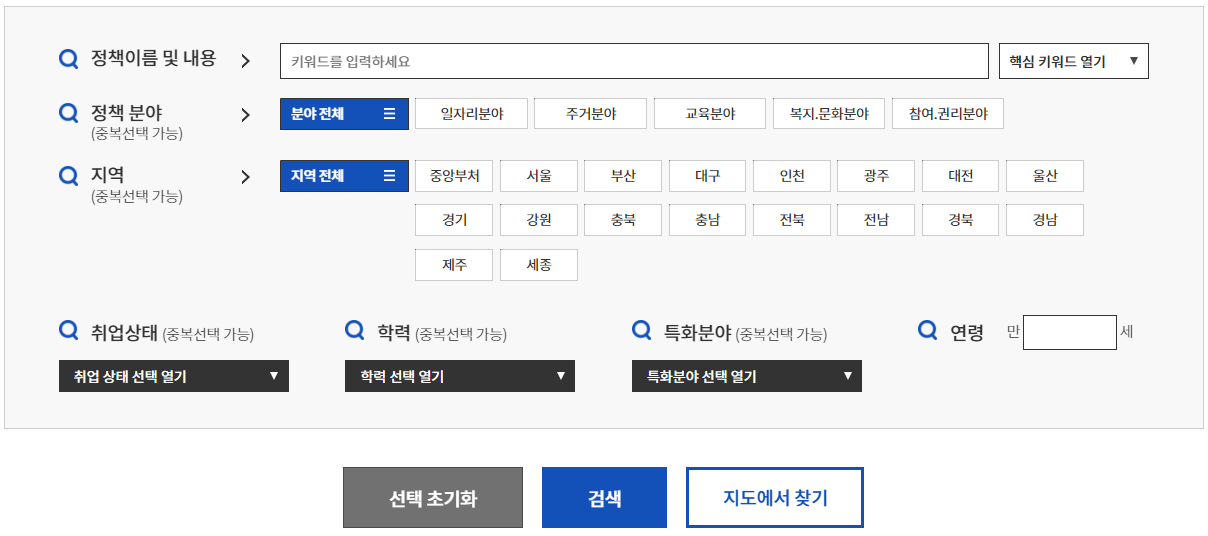
Task: Pick the 경기 region
Action: point(454,220)
